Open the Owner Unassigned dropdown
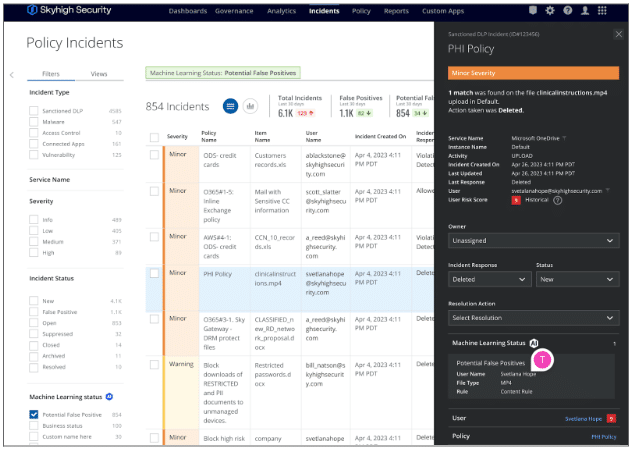Image resolution: width=634 pixels, height=452 pixels. pos(534,241)
